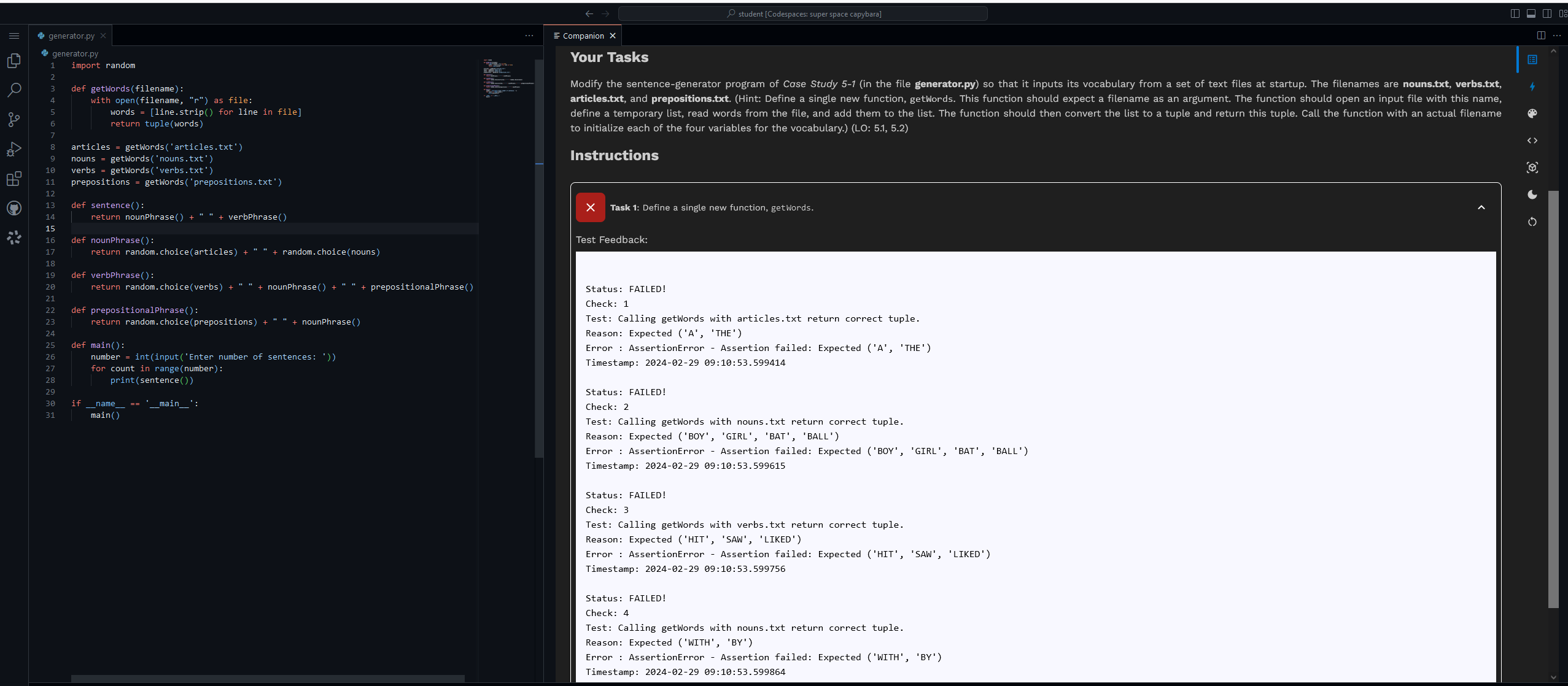The height and width of the screenshot is (686, 1568).
Task: Select the instructions list icon in Companion sidebar
Action: tap(1532, 60)
